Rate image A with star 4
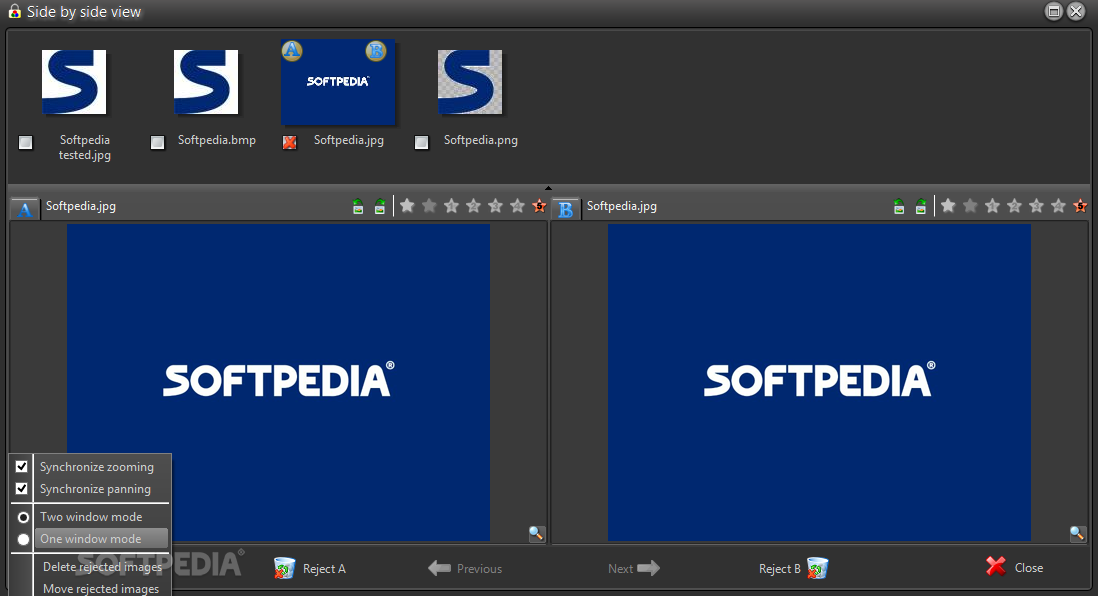This screenshot has height=596, width=1098. 517,206
